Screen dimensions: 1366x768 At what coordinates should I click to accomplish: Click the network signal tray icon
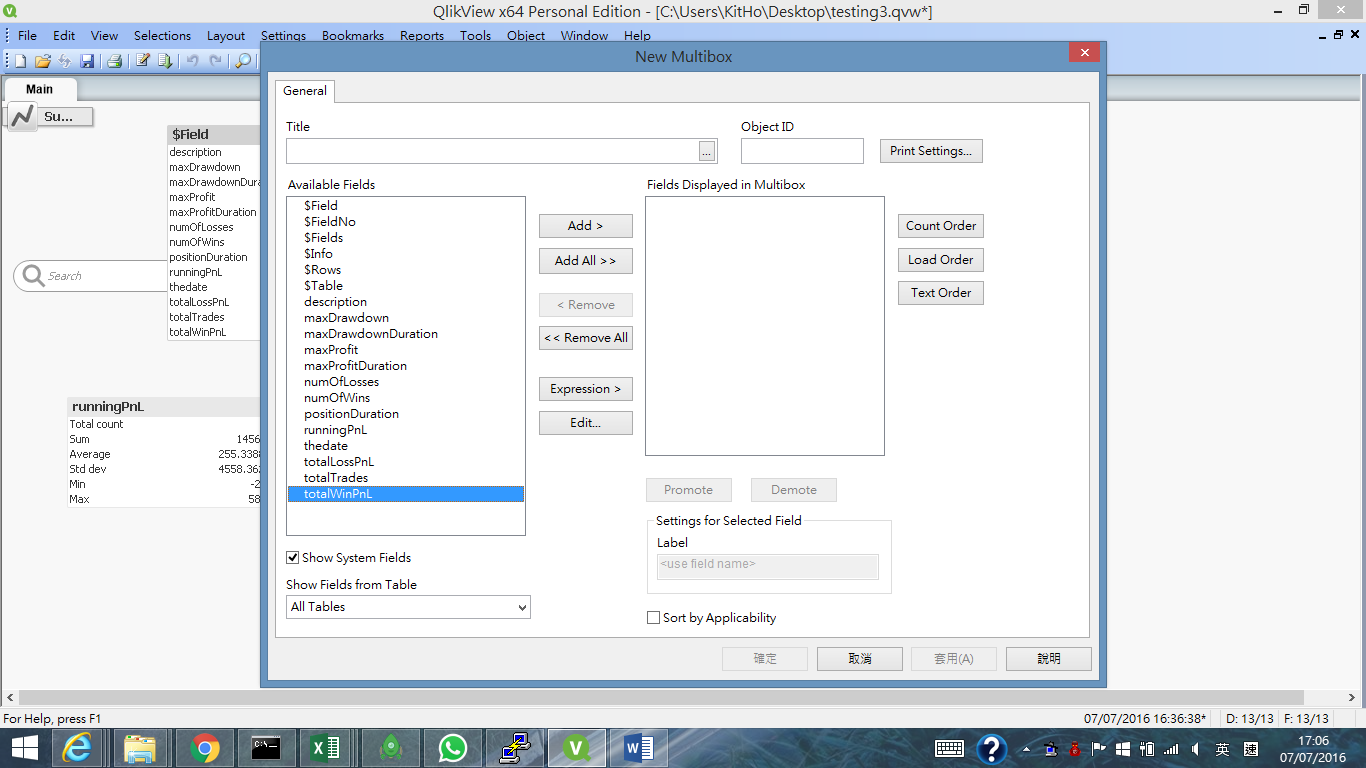(x=1170, y=749)
